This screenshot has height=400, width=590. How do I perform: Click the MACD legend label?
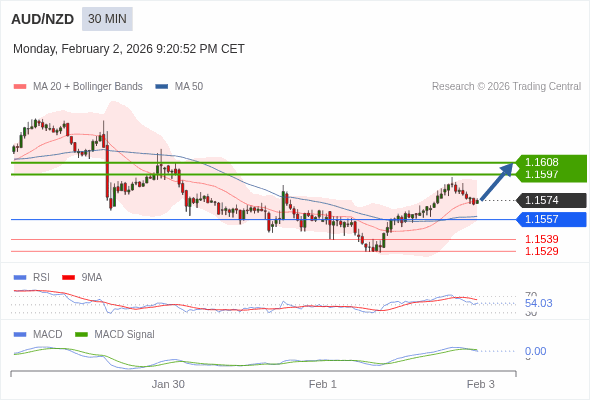point(47,335)
